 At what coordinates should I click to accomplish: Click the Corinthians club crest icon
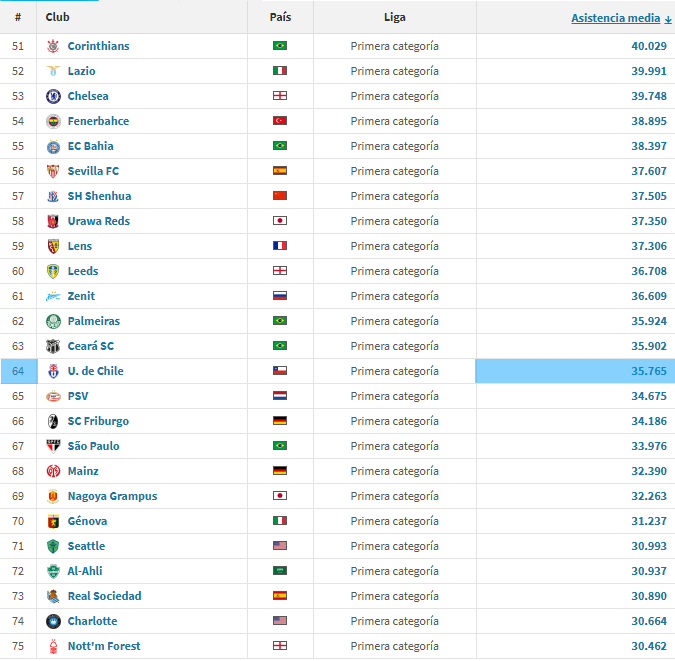point(53,46)
